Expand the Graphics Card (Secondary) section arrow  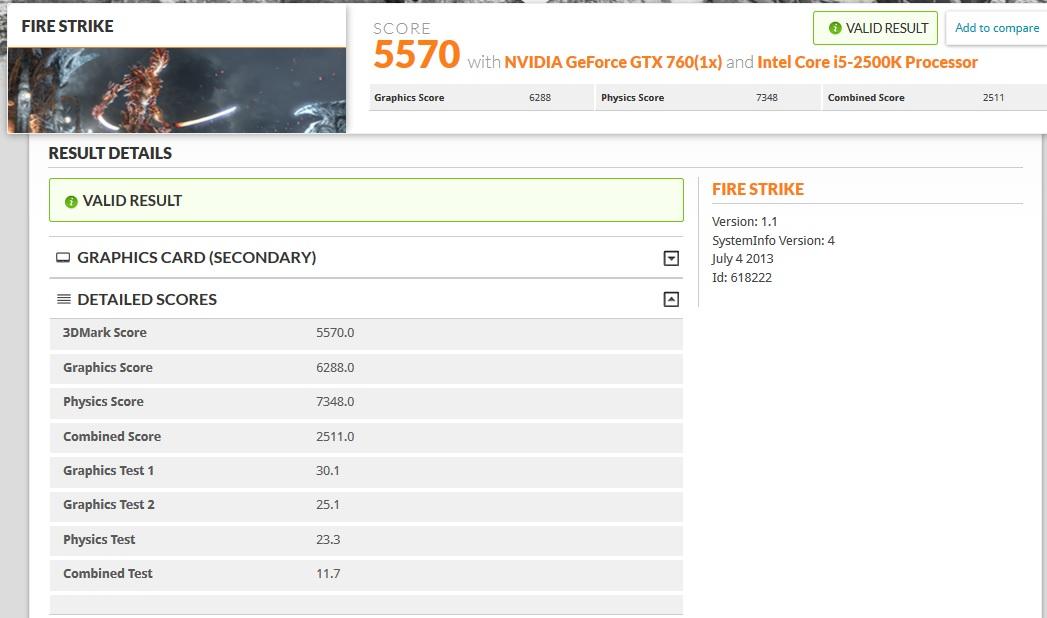(x=671, y=258)
